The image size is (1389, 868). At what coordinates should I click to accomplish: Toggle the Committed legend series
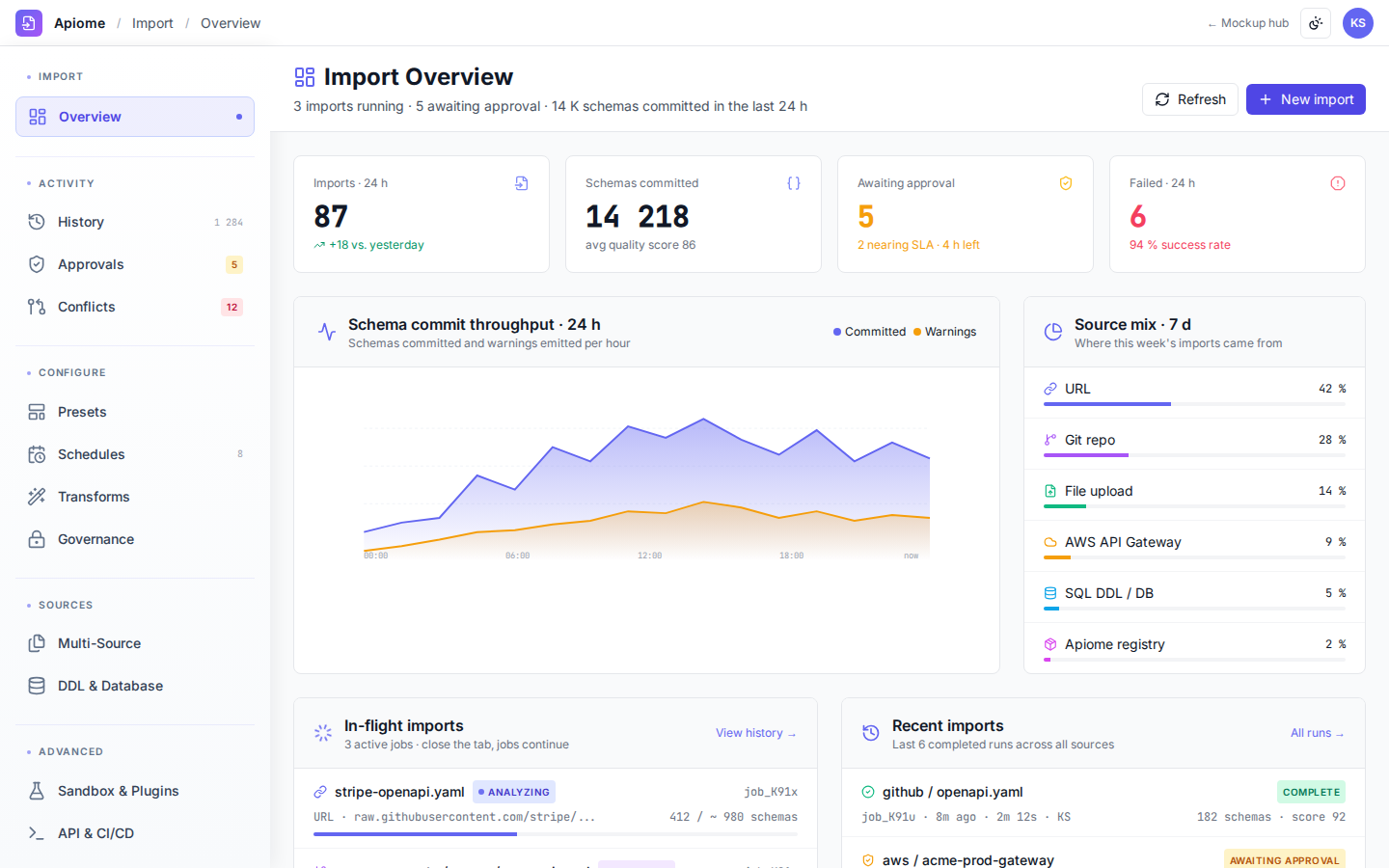[869, 332]
